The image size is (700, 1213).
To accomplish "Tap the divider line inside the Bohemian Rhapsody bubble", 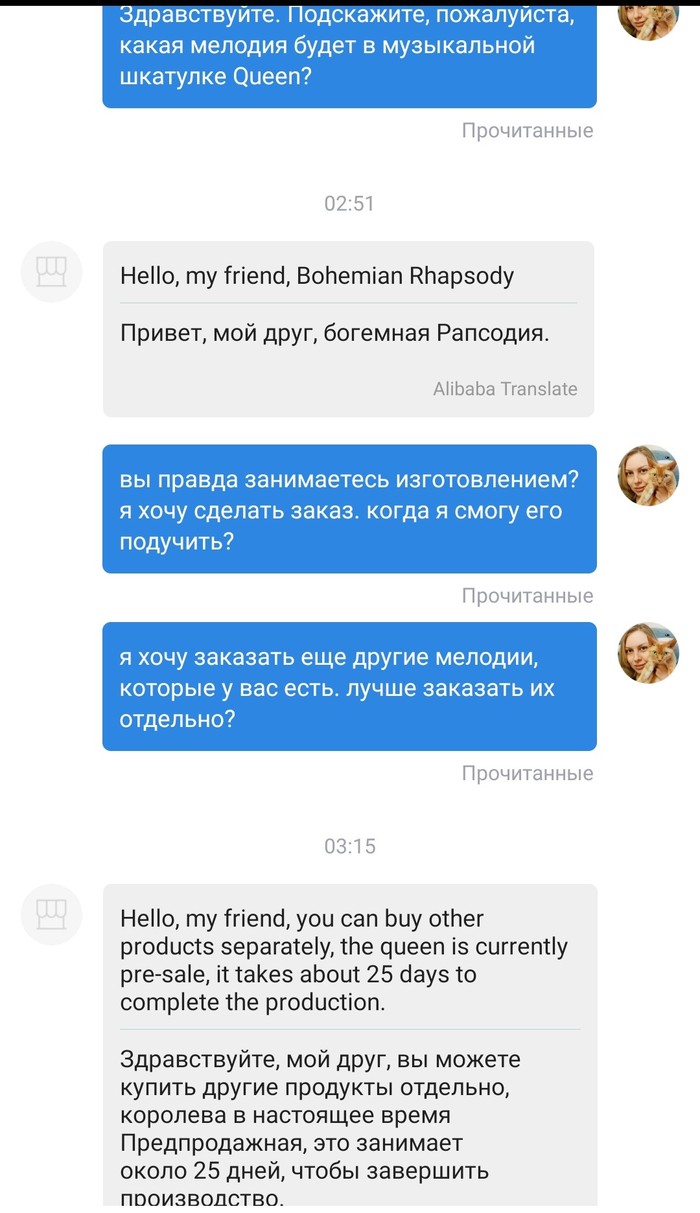I will (349, 302).
